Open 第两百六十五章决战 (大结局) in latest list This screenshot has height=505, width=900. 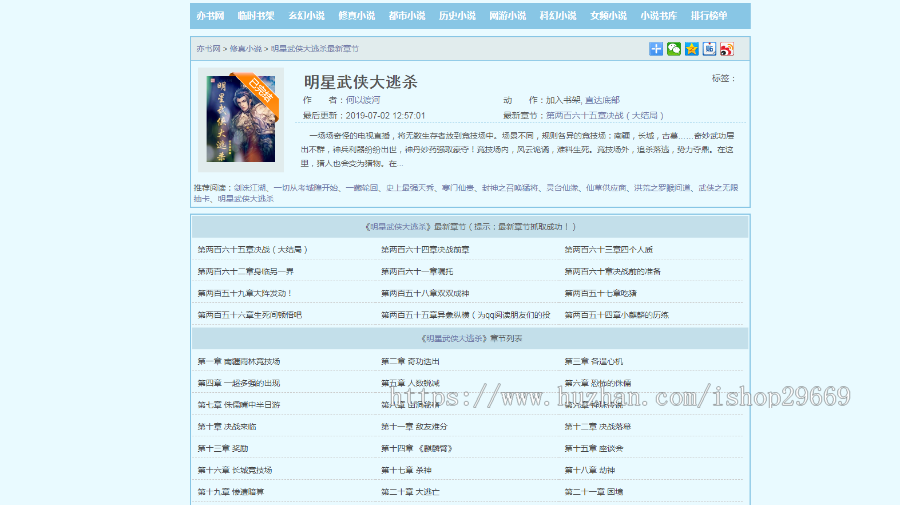click(253, 250)
